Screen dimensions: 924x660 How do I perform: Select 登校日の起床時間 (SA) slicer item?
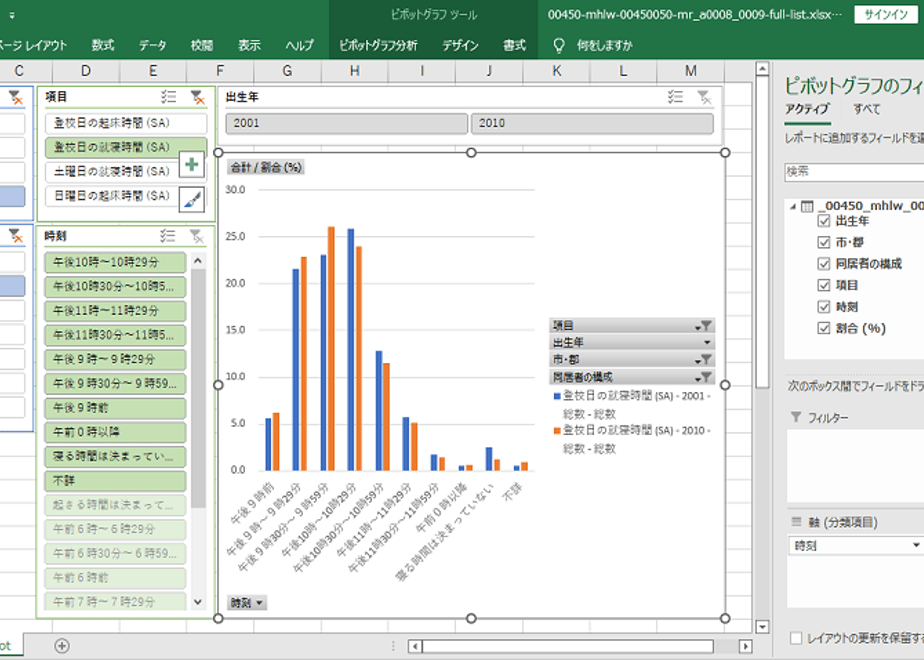point(126,123)
